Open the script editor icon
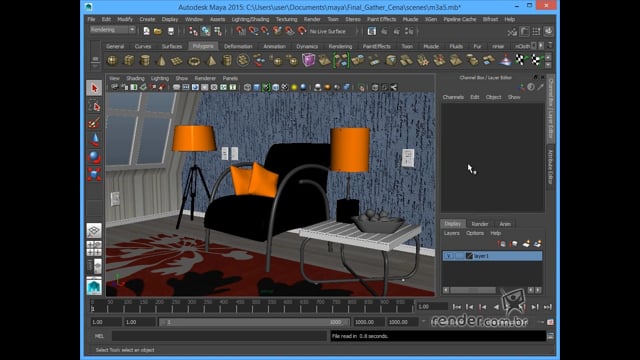This screenshot has width=640, height=360. click(x=550, y=336)
